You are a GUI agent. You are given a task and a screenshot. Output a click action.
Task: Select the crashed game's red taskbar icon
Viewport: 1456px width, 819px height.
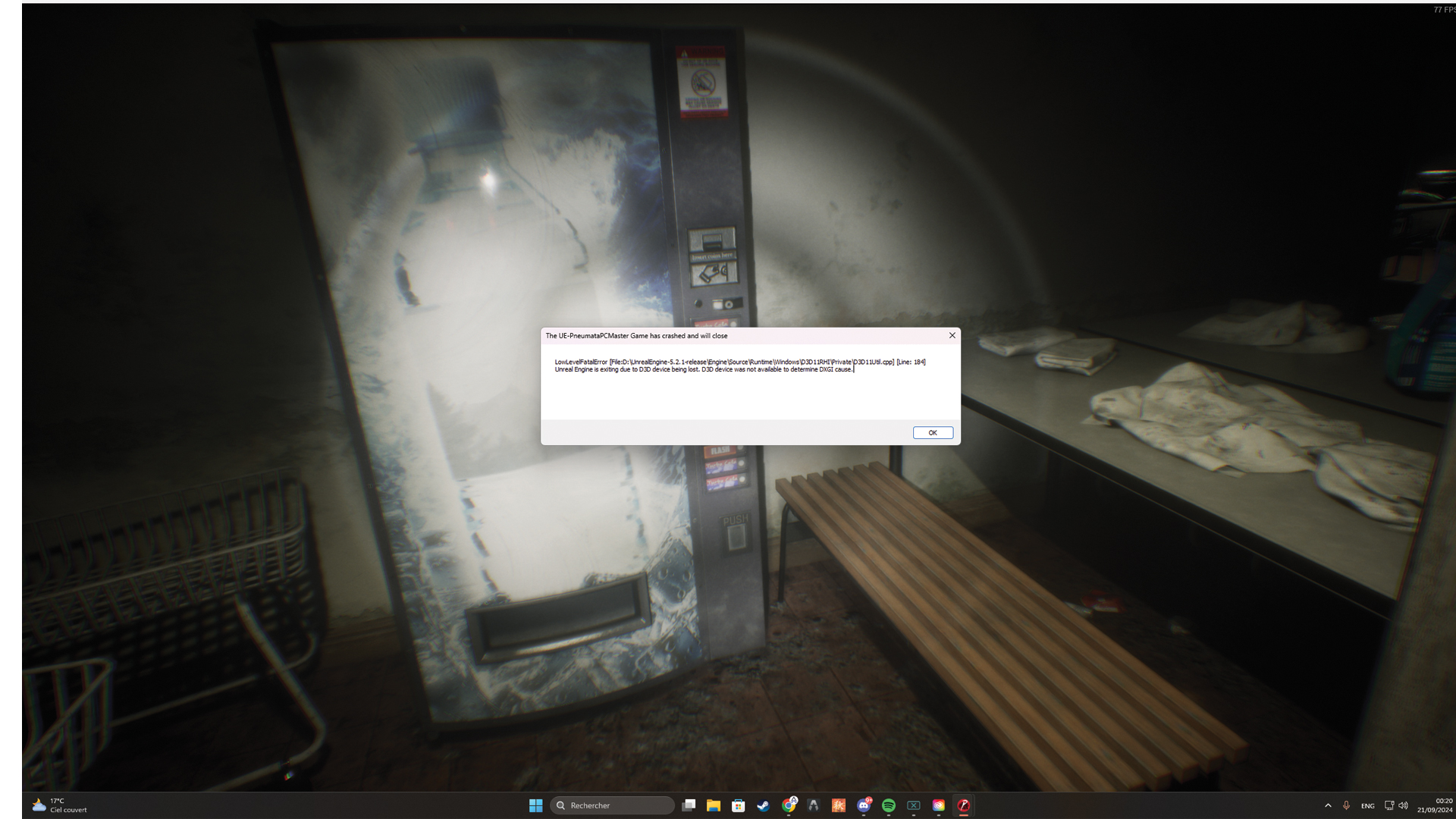click(x=964, y=805)
